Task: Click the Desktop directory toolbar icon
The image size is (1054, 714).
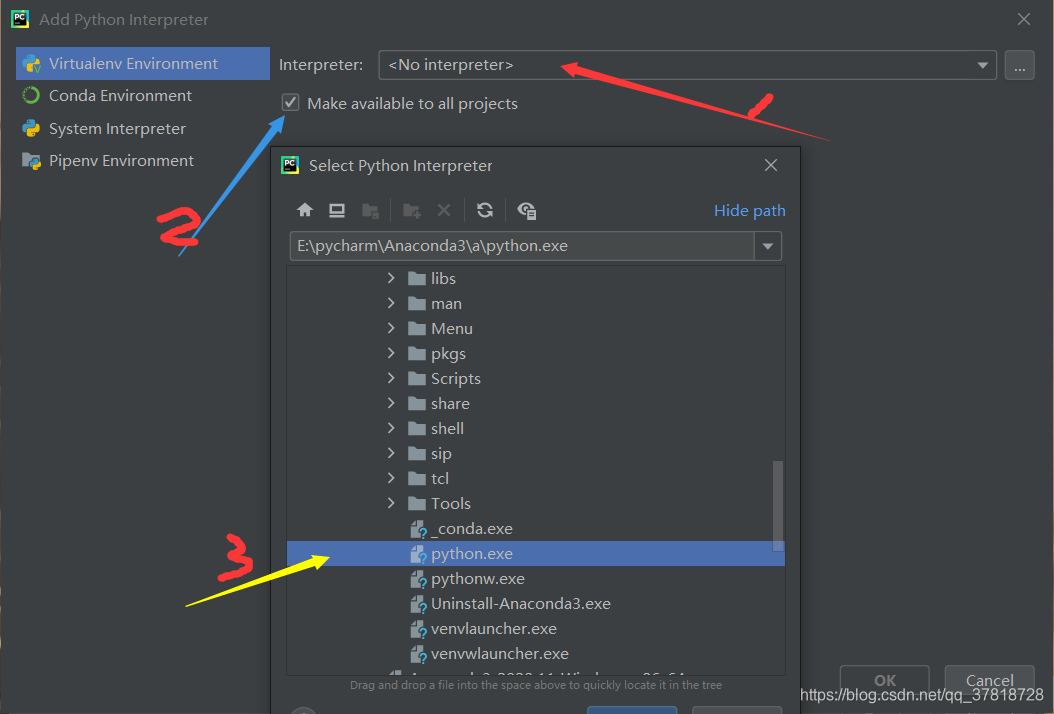Action: point(337,210)
